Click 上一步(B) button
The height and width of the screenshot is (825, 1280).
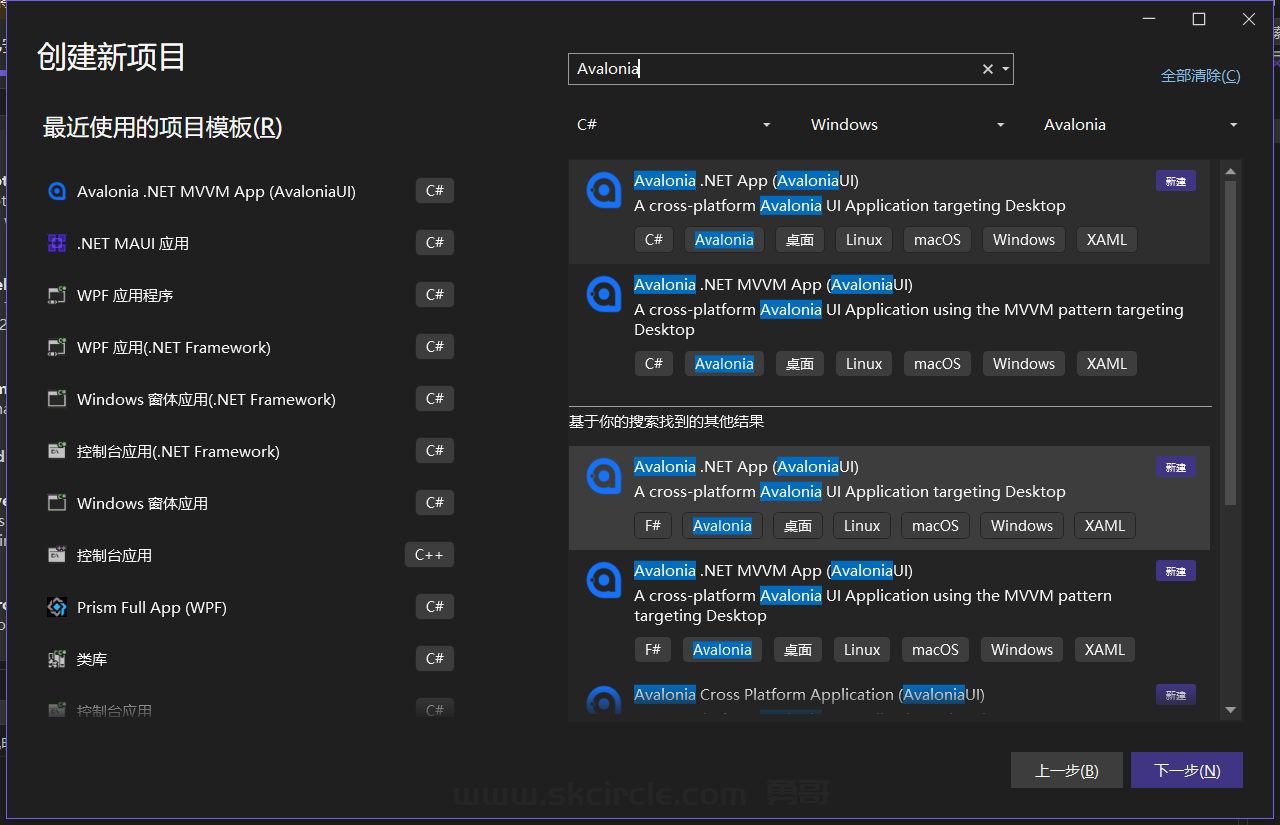pyautogui.click(x=1066, y=771)
